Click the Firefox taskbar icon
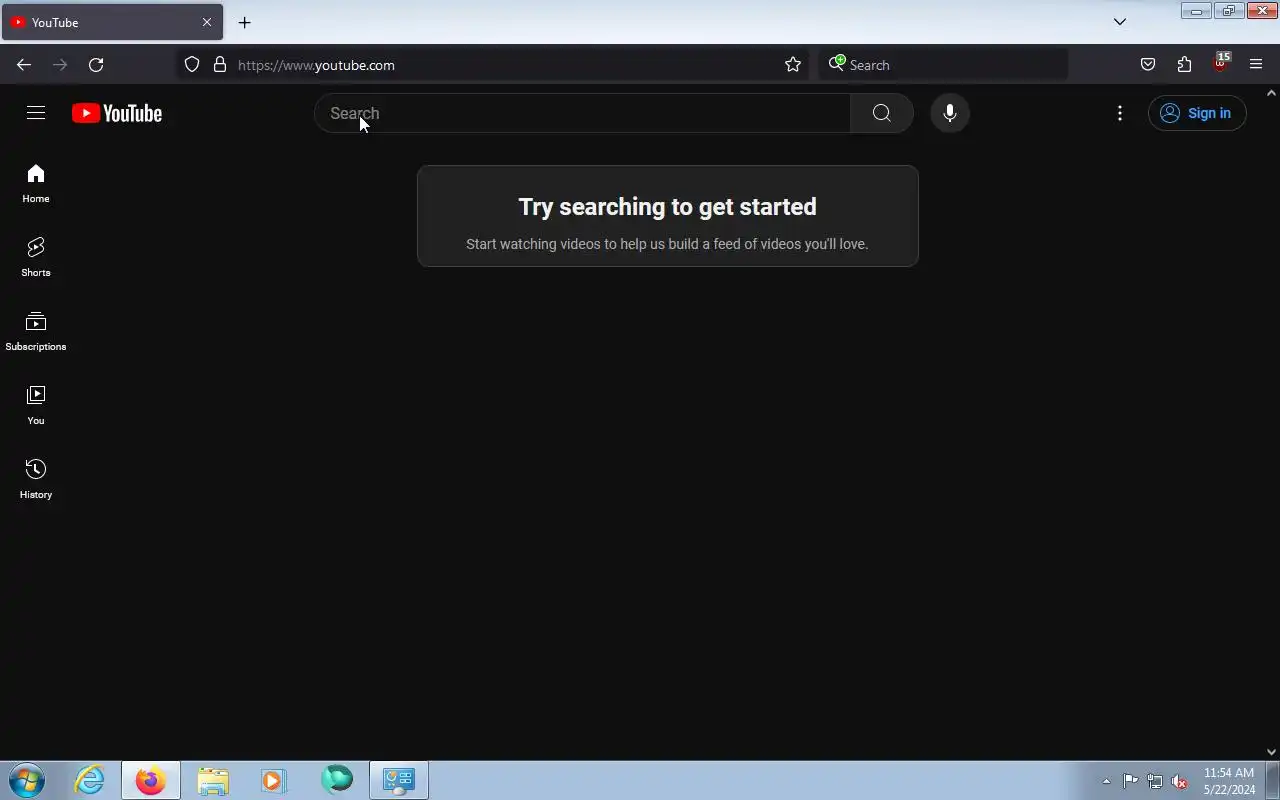This screenshot has width=1280, height=800. click(x=151, y=780)
